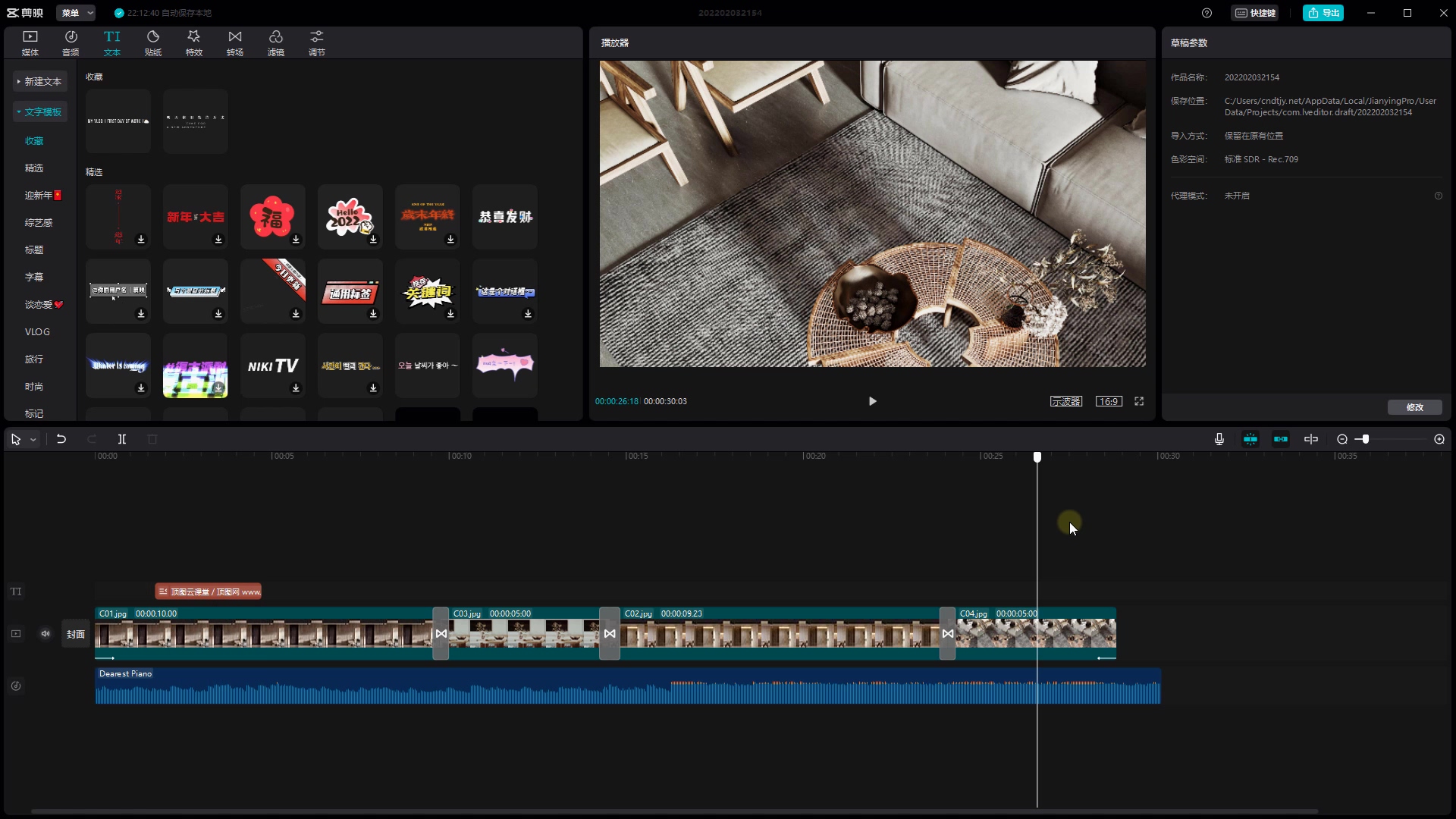Click zoom in timeline plus icon
Screen dimensions: 1456x819
click(x=1439, y=439)
